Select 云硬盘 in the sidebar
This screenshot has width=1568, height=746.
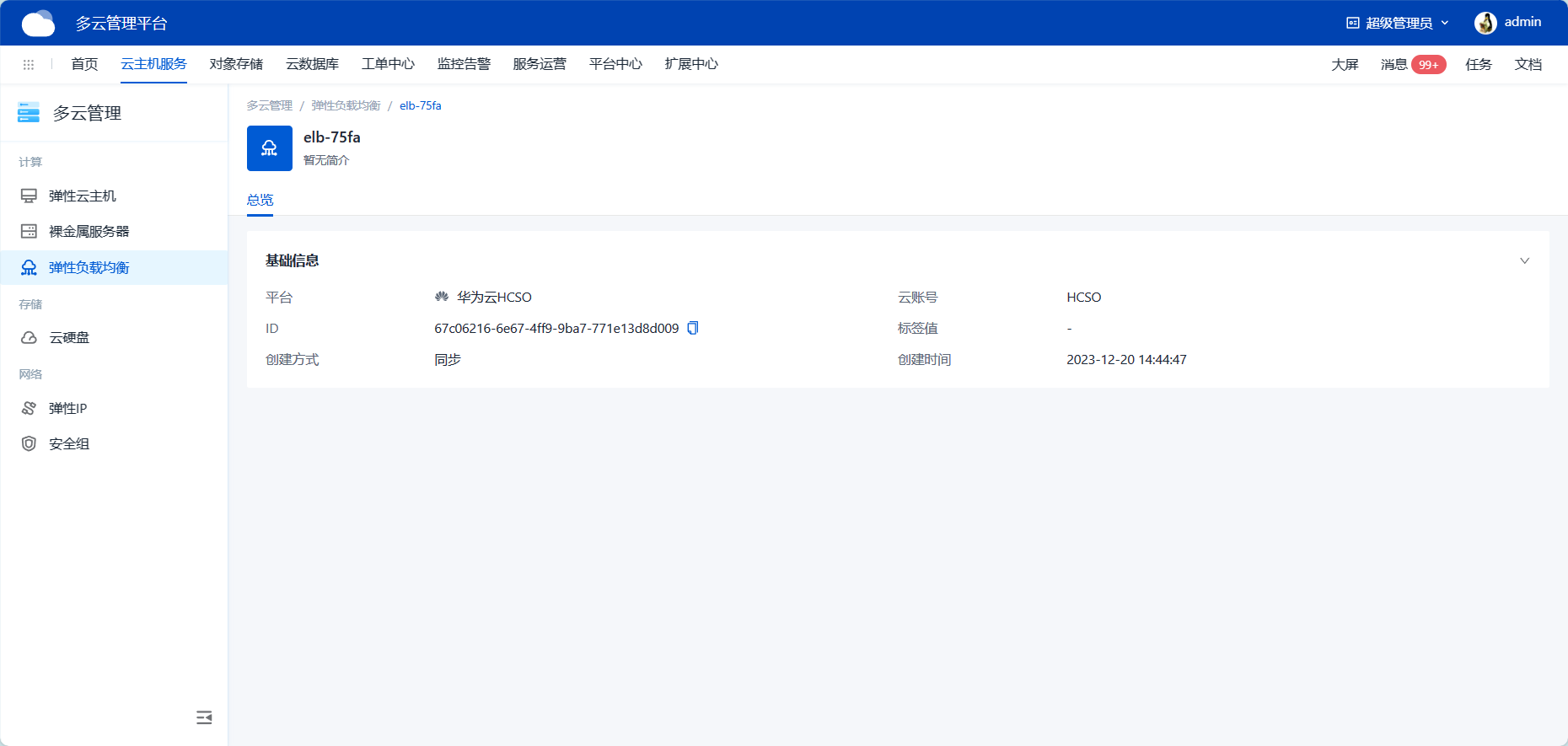pyautogui.click(x=114, y=337)
